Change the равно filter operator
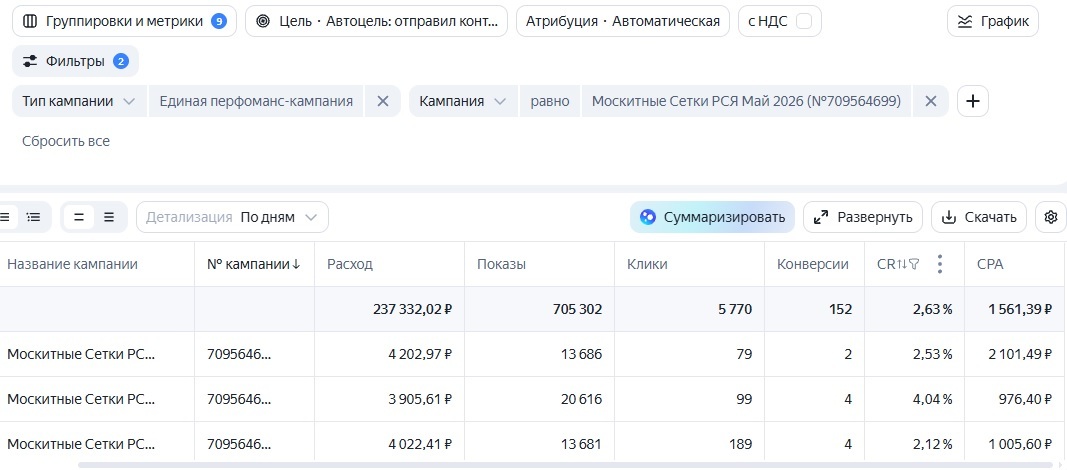The width and height of the screenshot is (1067, 470). [x=550, y=101]
